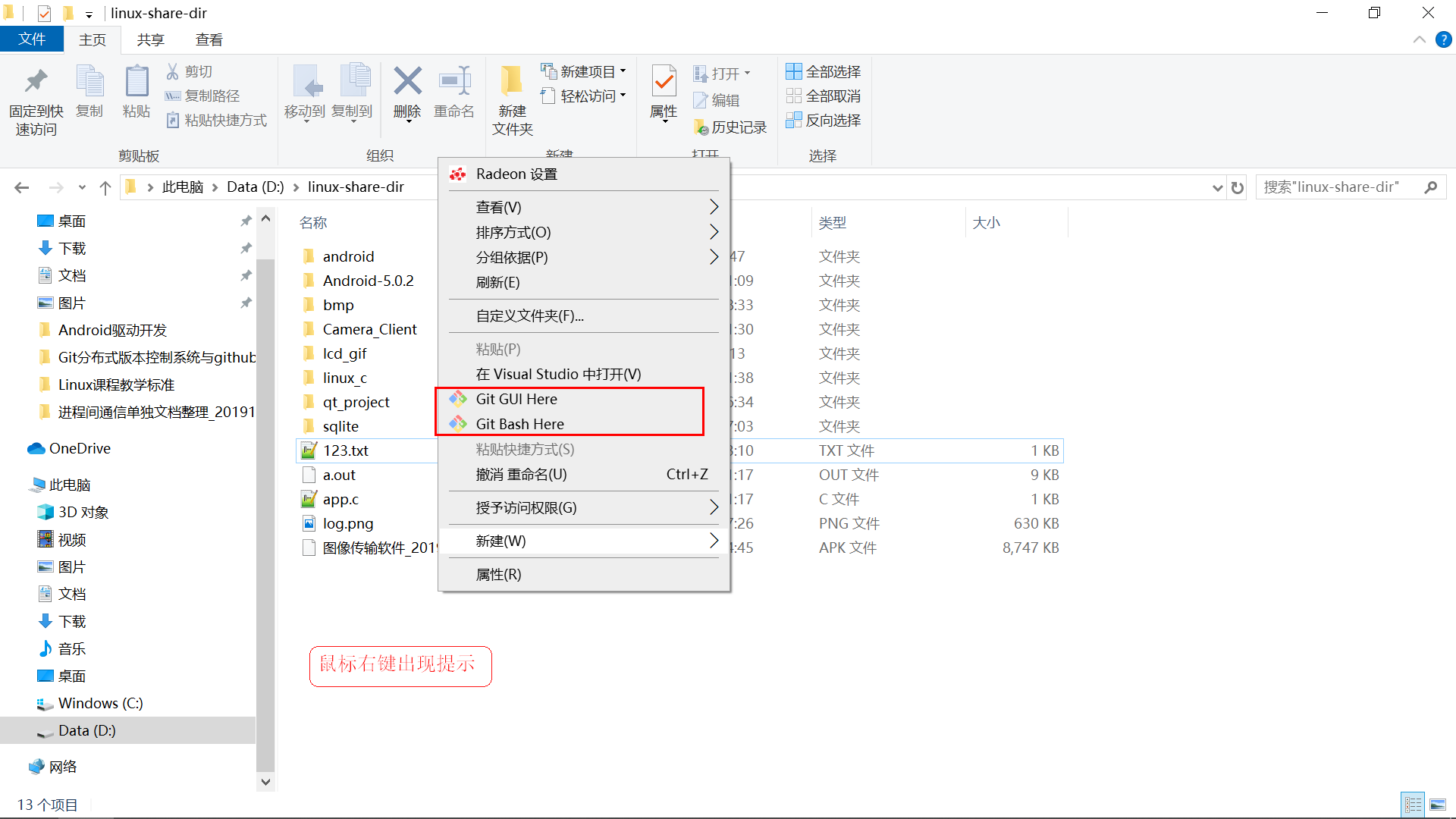Viewport: 1456px width, 819px height.
Task: Switch to large thumbnails view icon
Action: 1437,805
